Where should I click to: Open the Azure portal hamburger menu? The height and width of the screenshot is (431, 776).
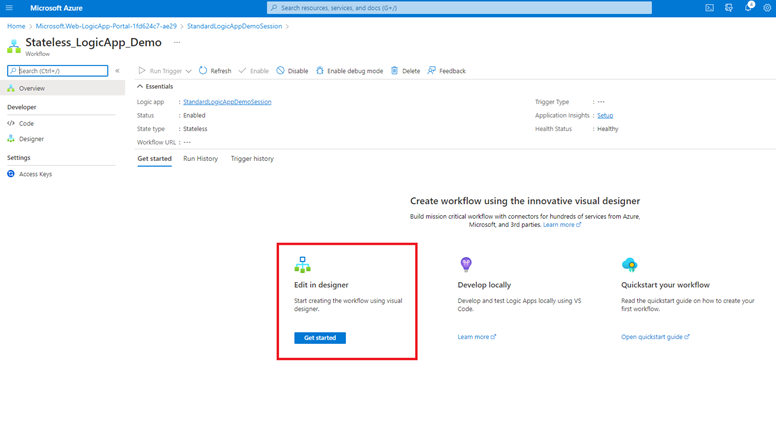pos(9,8)
